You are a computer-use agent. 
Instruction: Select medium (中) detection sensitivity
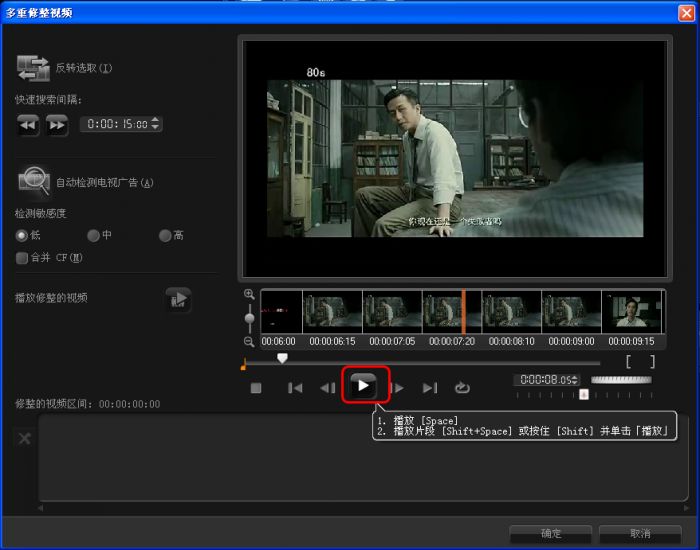tap(93, 236)
